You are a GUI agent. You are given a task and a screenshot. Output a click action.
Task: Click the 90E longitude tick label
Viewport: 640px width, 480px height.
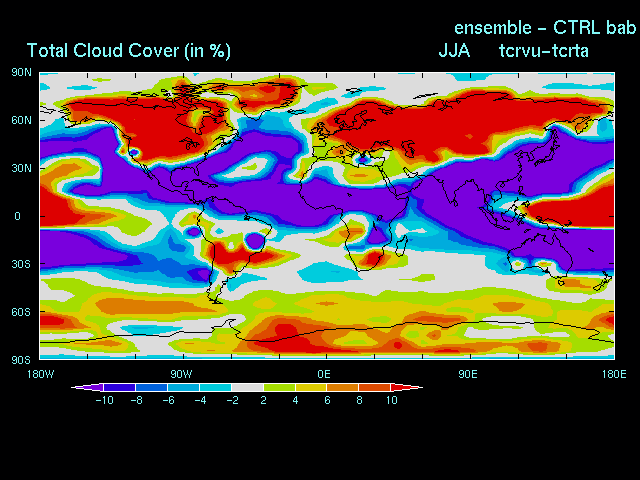(467, 373)
